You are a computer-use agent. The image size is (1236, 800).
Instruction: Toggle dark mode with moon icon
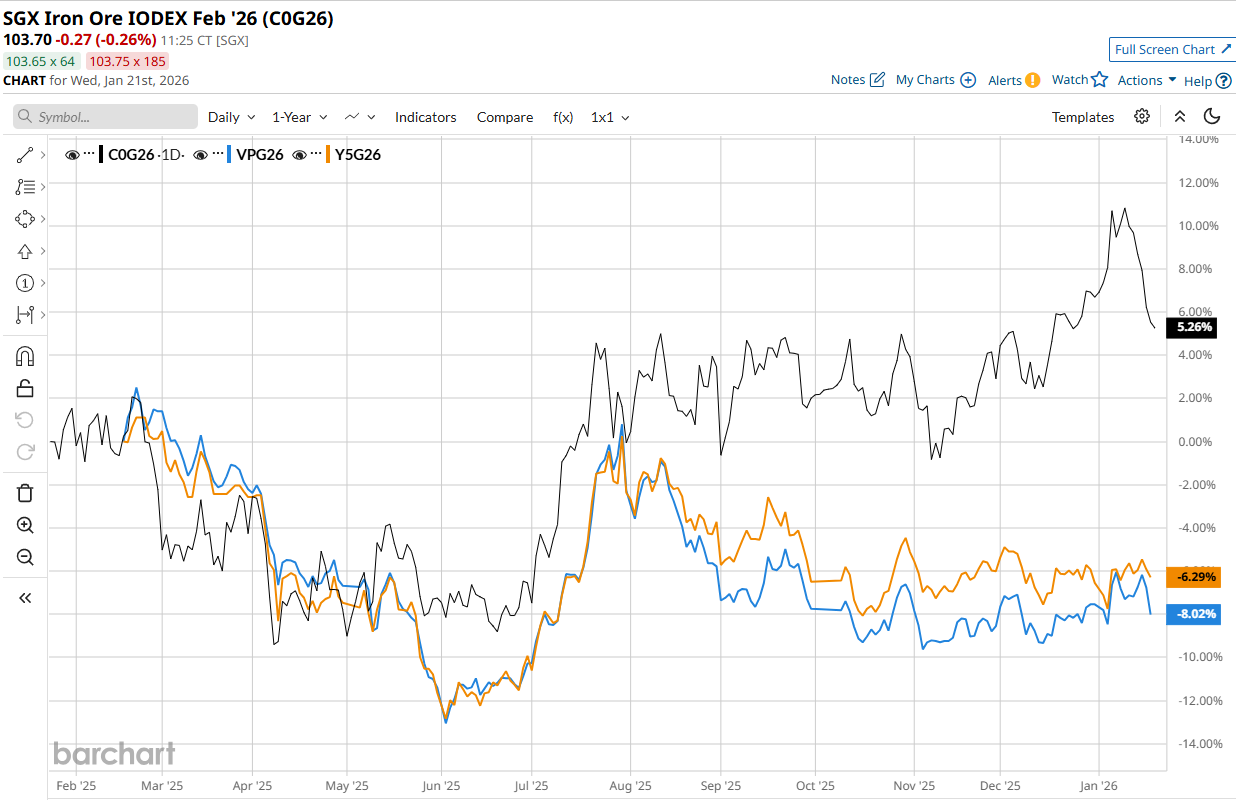point(1212,117)
